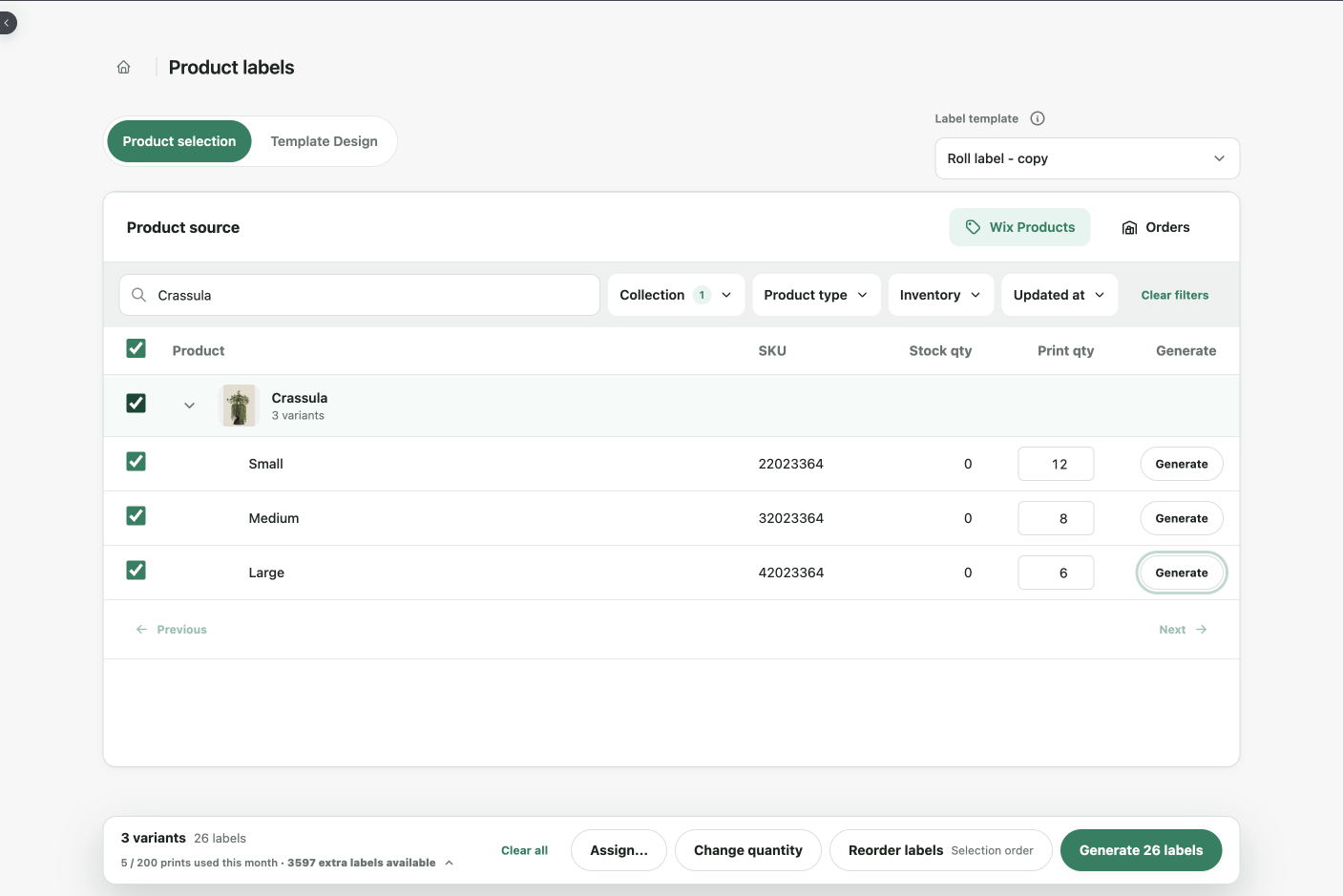Click SKU 32023364
Screen dimensions: 1343x896
[791, 518]
